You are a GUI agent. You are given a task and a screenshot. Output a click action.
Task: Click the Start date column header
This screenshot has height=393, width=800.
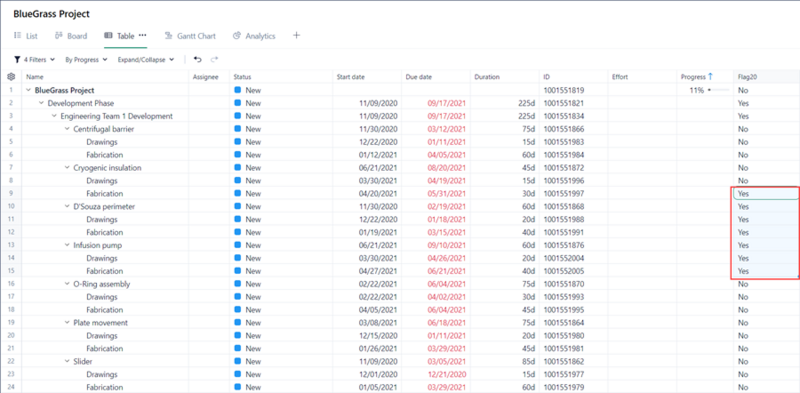point(367,77)
